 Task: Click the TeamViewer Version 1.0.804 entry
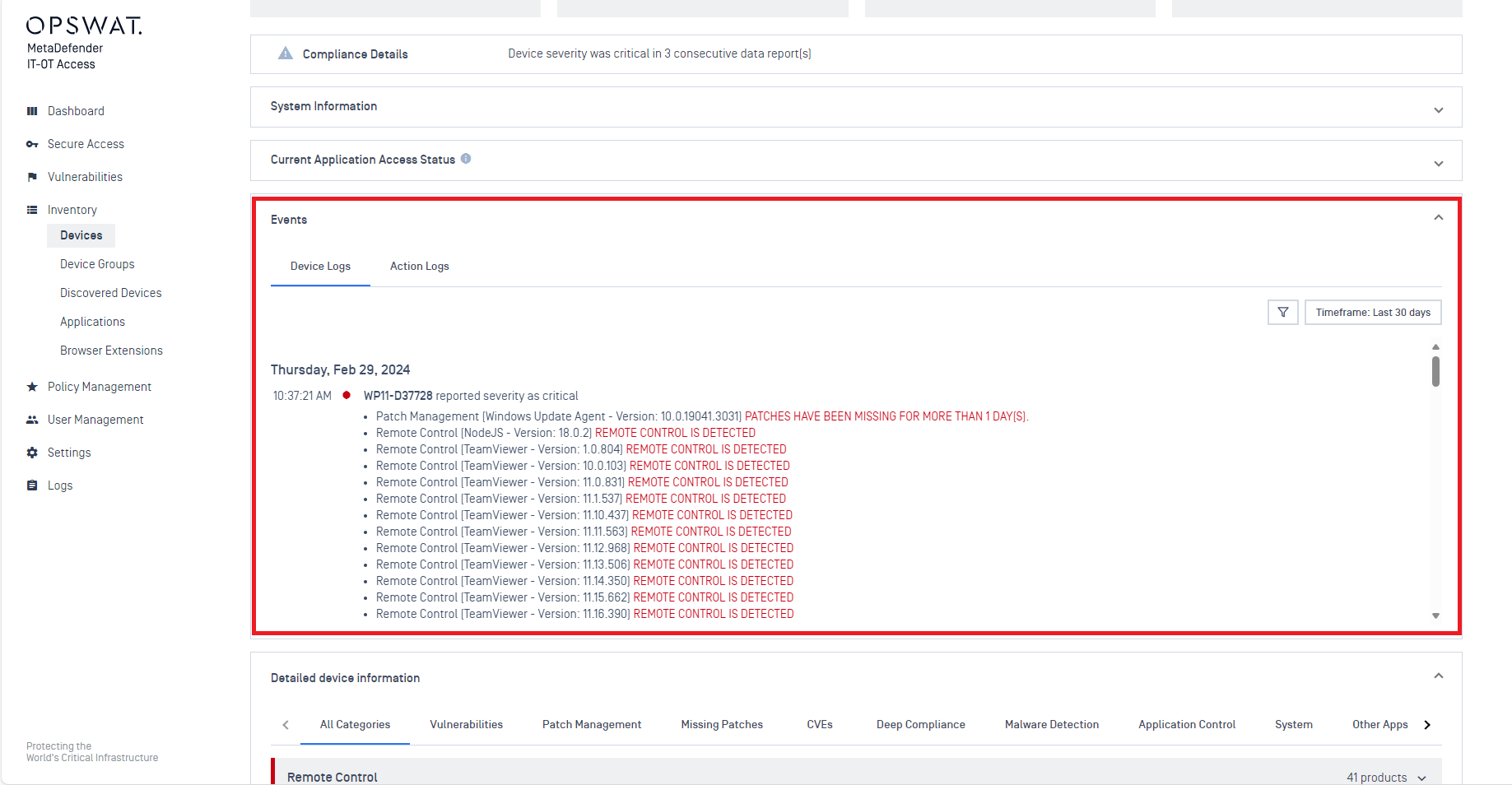pos(581,449)
